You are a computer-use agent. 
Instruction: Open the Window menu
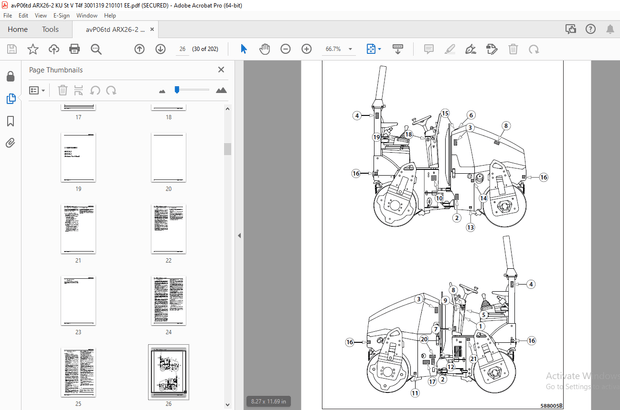tap(87, 15)
